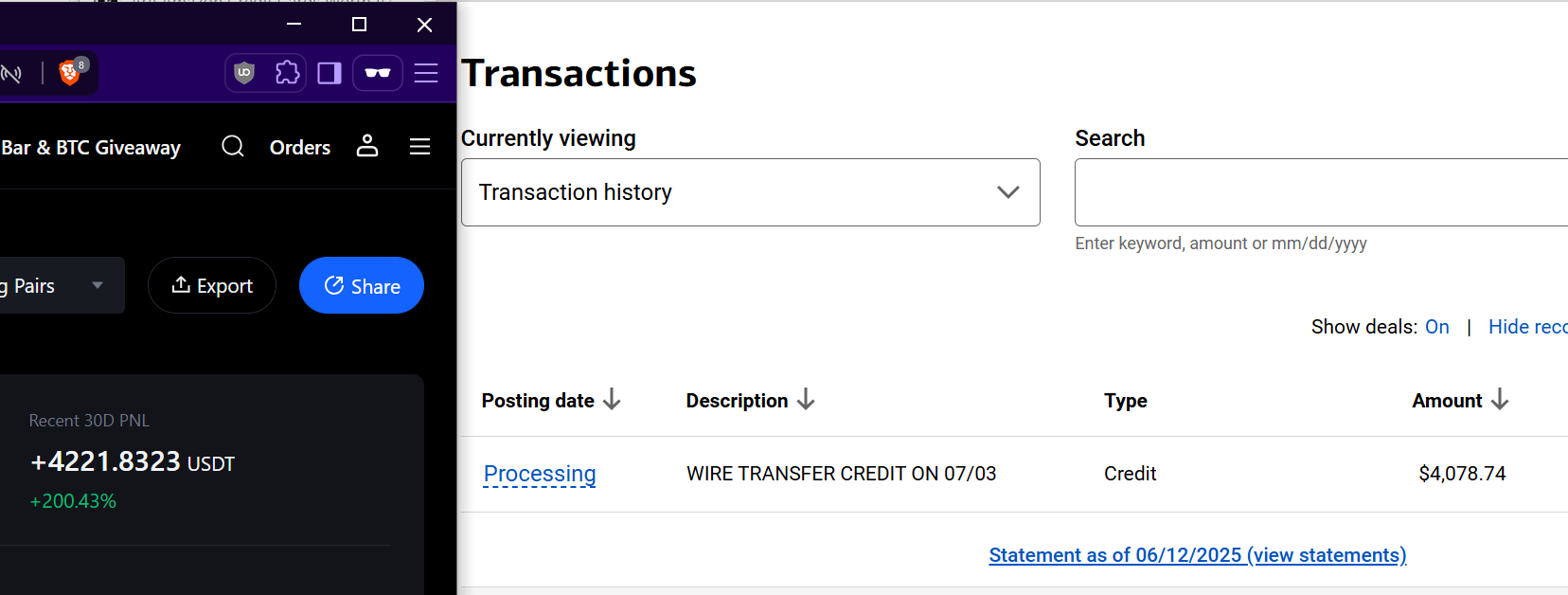Open Bar & BTC Giveaway nav item

(91, 148)
